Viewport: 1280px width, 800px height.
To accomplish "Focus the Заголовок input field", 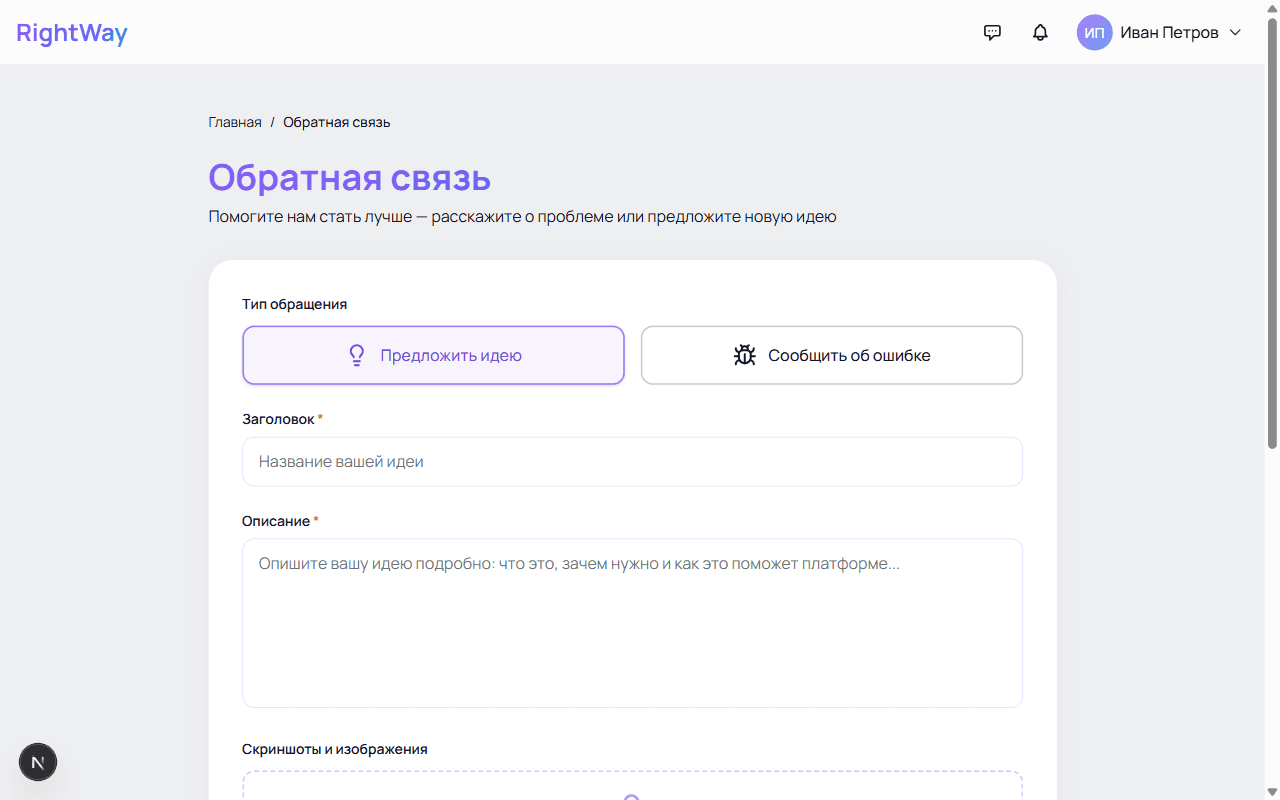I will 632,462.
